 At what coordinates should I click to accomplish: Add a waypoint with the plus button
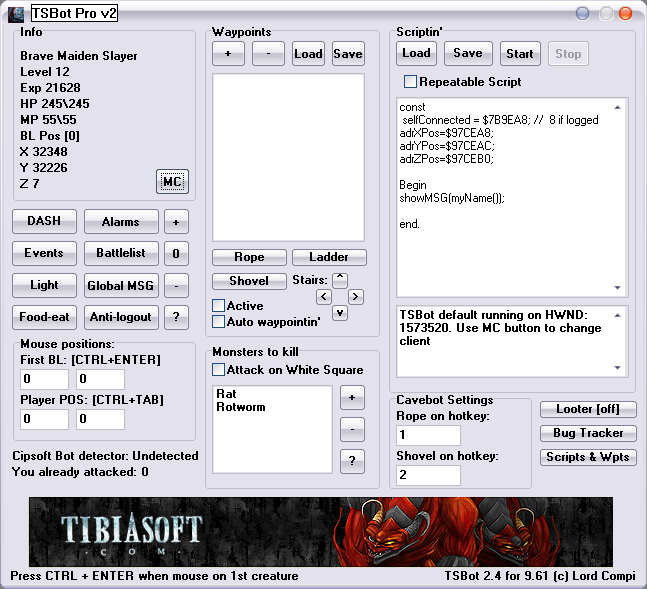(228, 54)
